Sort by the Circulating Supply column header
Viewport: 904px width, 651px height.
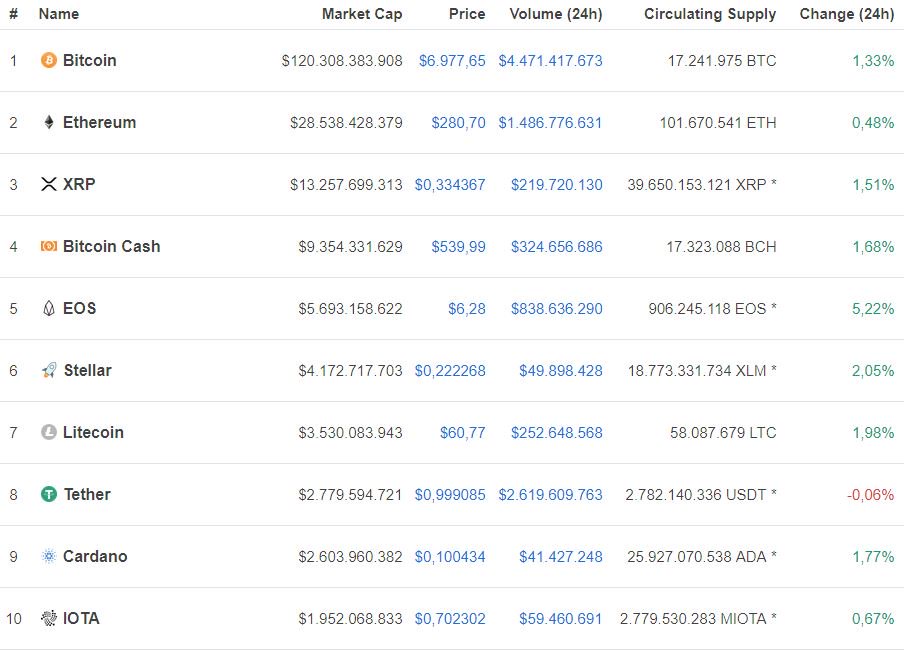pos(710,14)
